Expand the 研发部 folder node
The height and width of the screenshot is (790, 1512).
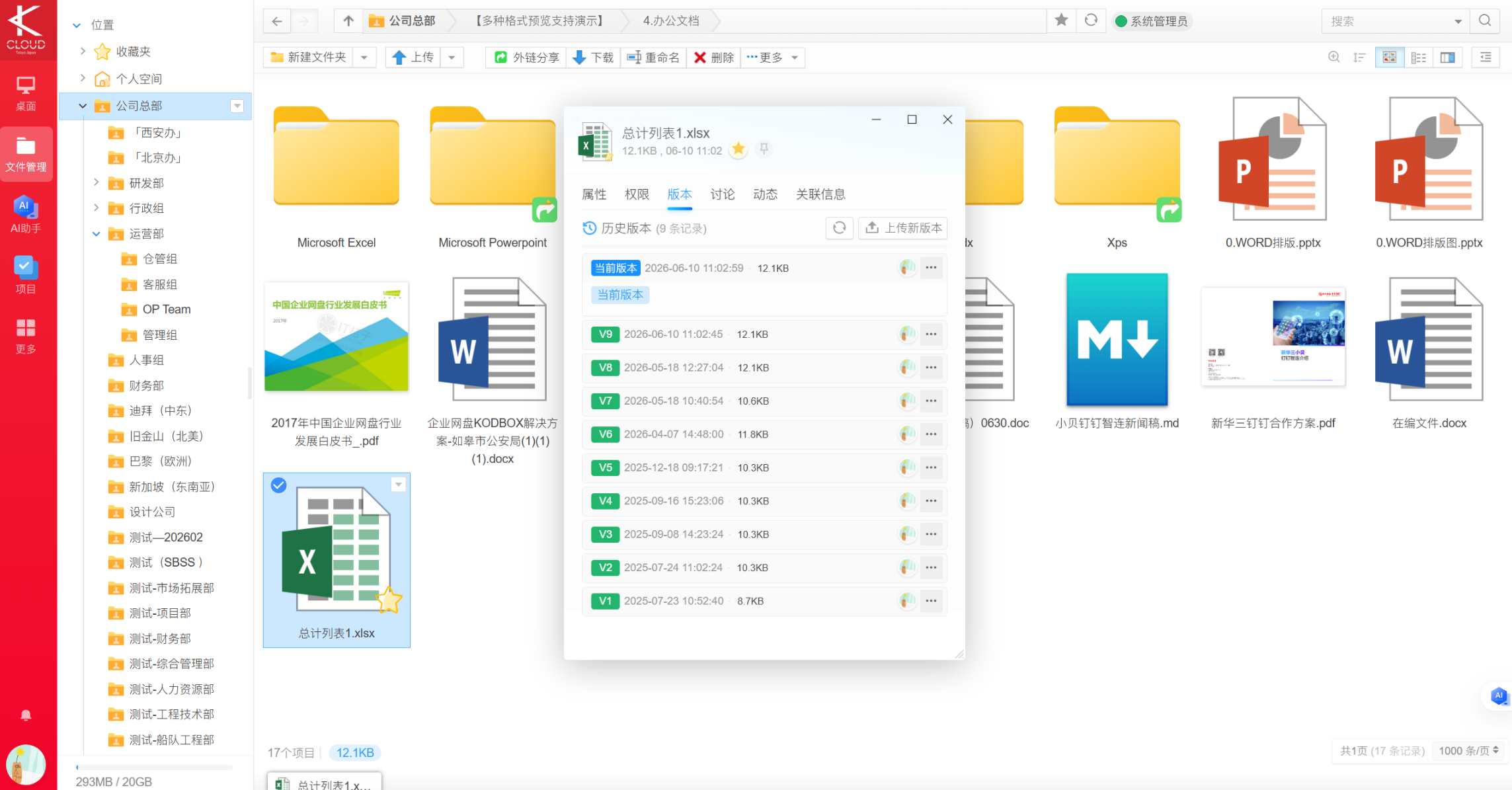click(97, 182)
